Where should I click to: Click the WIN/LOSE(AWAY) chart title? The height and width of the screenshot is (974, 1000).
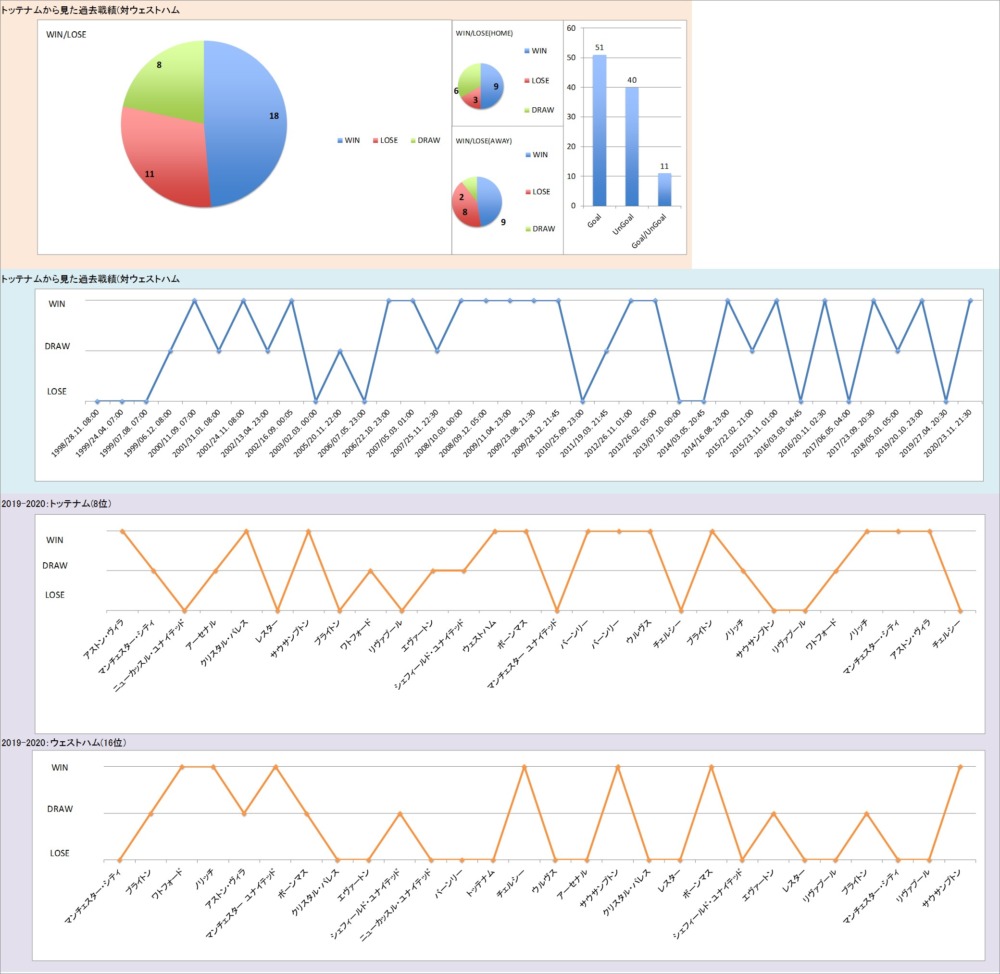click(x=484, y=141)
